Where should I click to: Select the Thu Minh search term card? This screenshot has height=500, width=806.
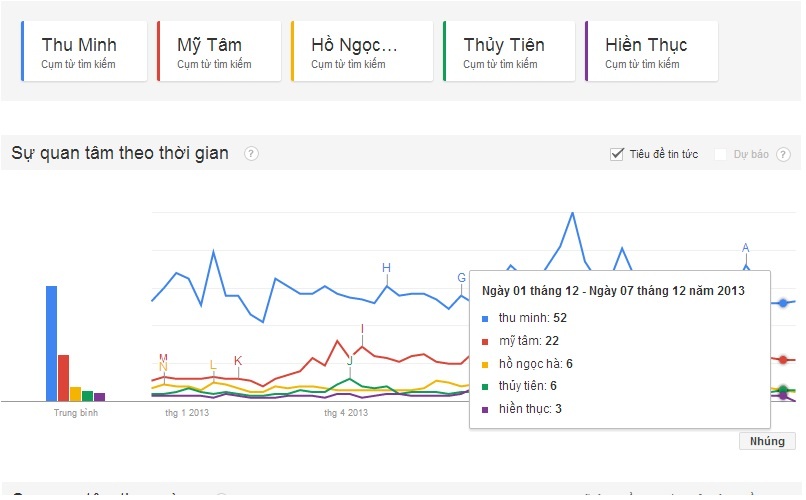(84, 52)
